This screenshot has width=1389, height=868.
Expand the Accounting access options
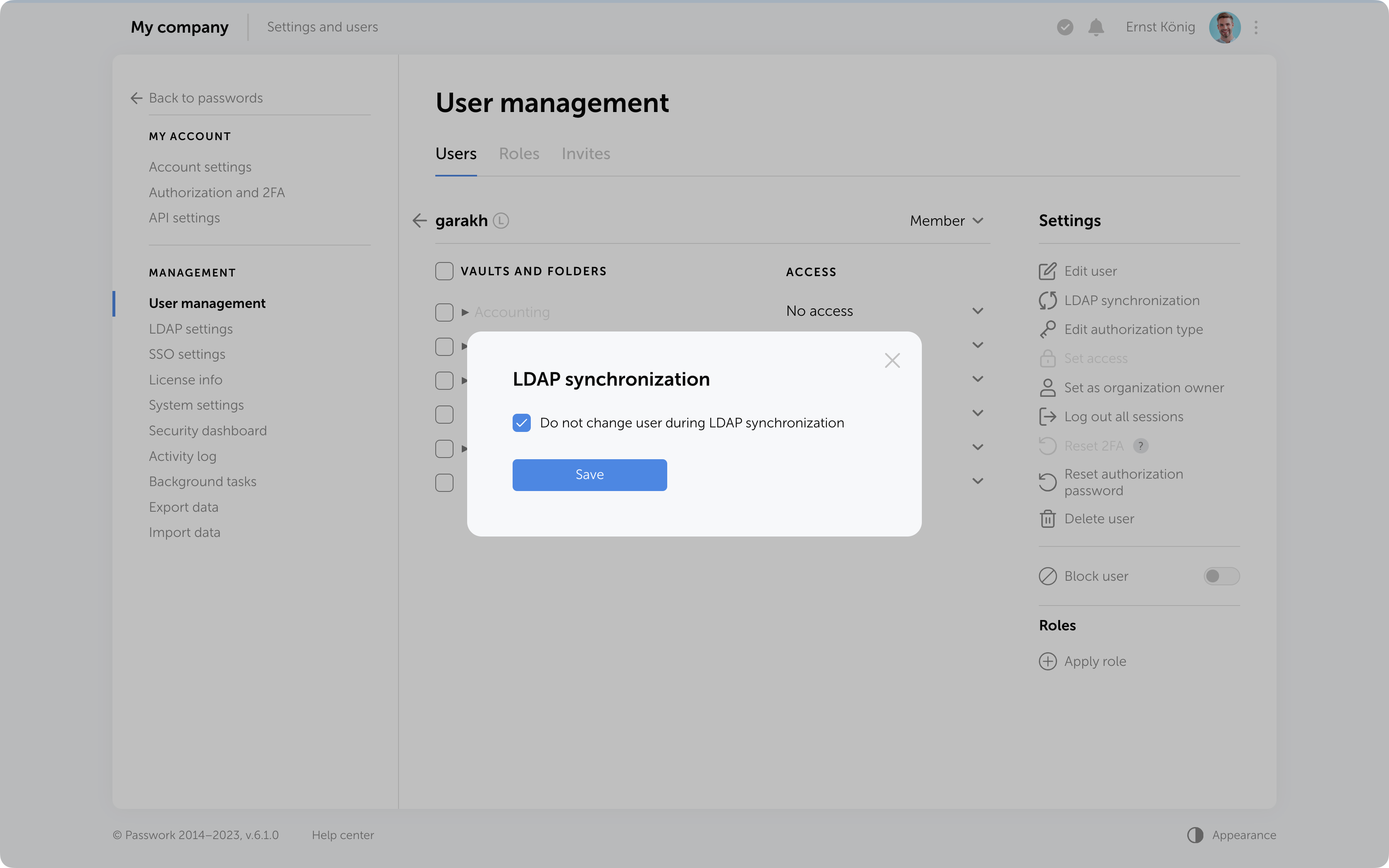(977, 310)
